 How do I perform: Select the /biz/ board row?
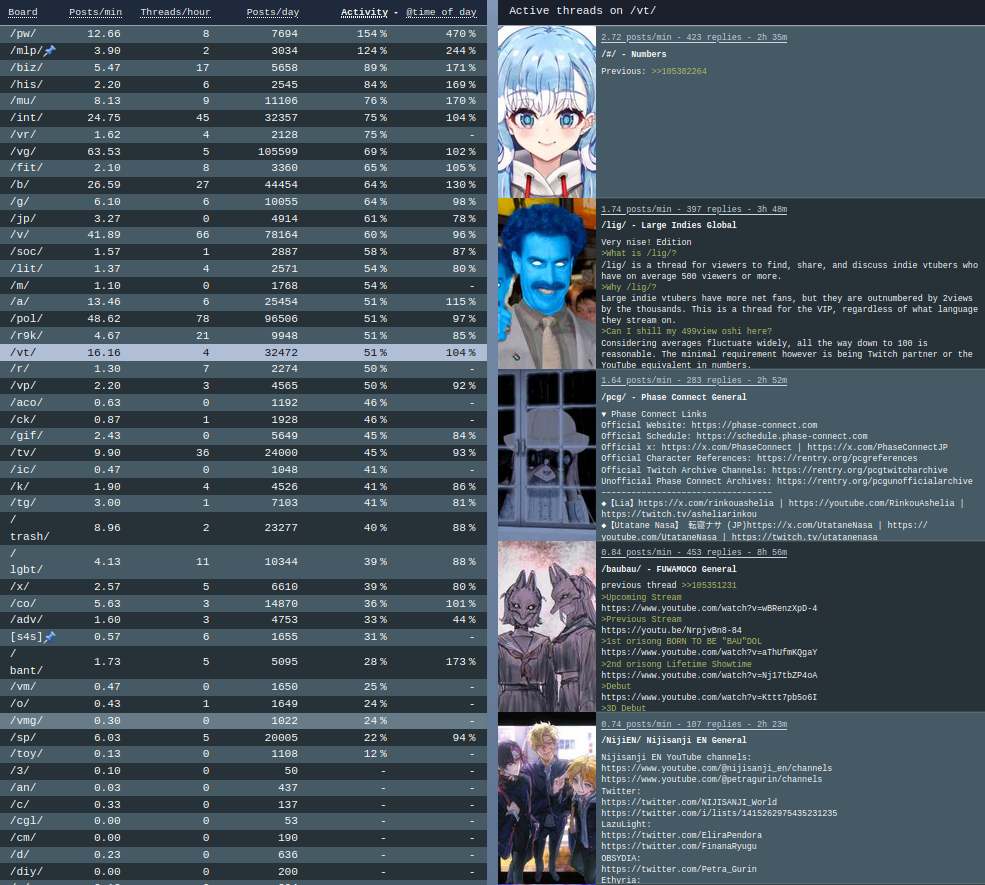[x=243, y=68]
